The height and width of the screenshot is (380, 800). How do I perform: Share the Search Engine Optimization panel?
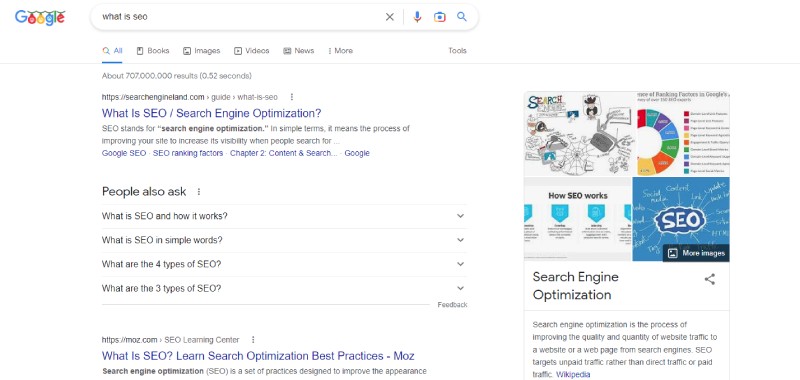click(710, 279)
